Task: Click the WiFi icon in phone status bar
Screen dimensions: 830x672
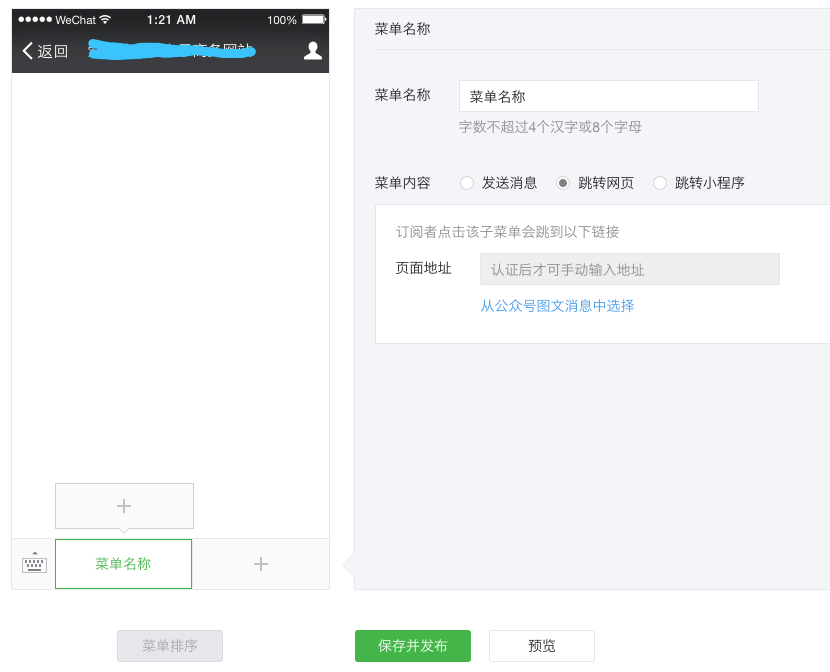Action: (105, 20)
